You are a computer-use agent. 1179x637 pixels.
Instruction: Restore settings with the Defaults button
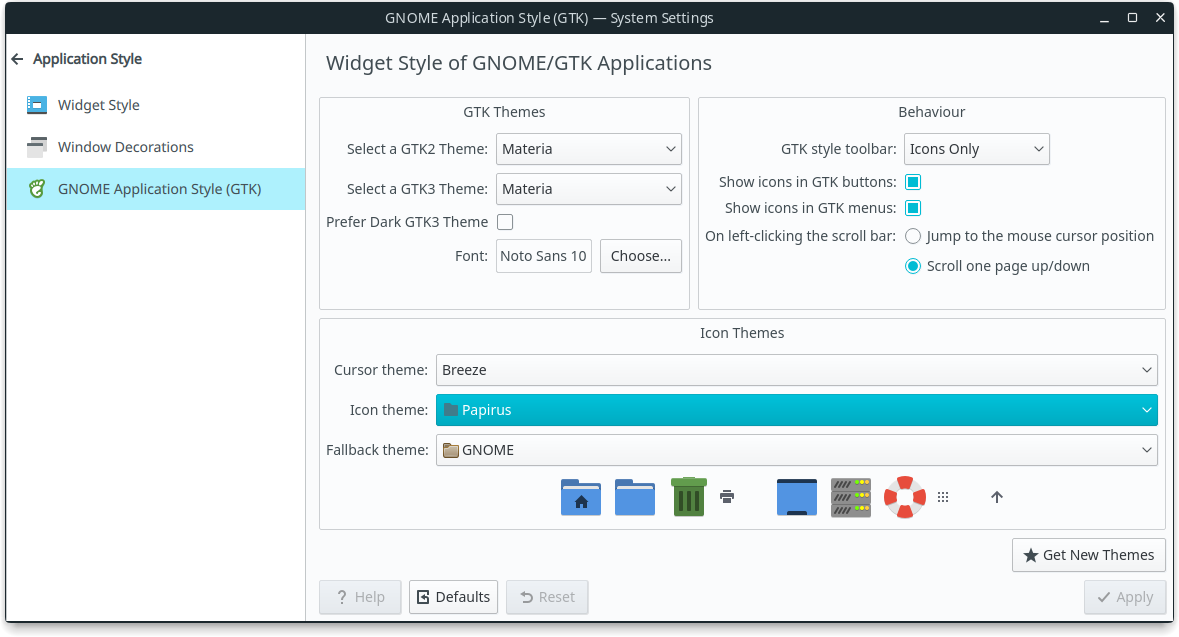[453, 597]
